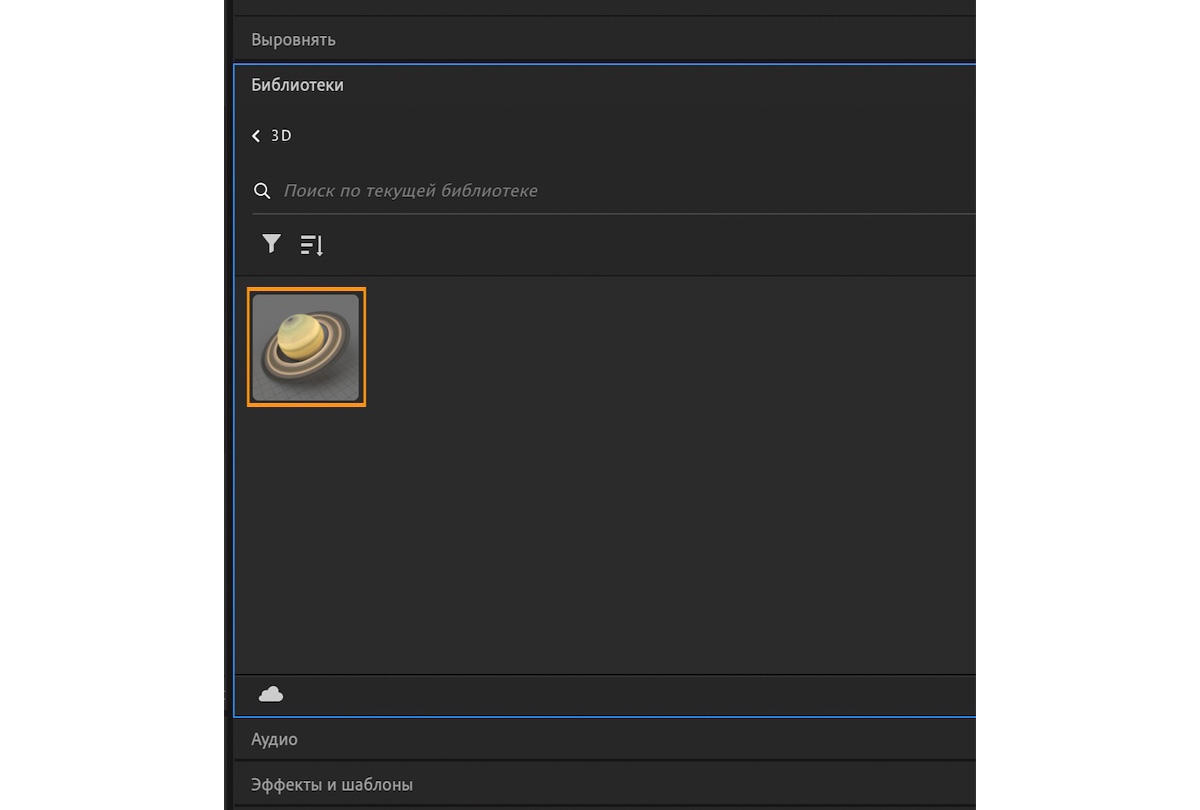The height and width of the screenshot is (810, 1200).
Task: Toggle cloud syncing via the cloud icon
Action: pos(270,694)
